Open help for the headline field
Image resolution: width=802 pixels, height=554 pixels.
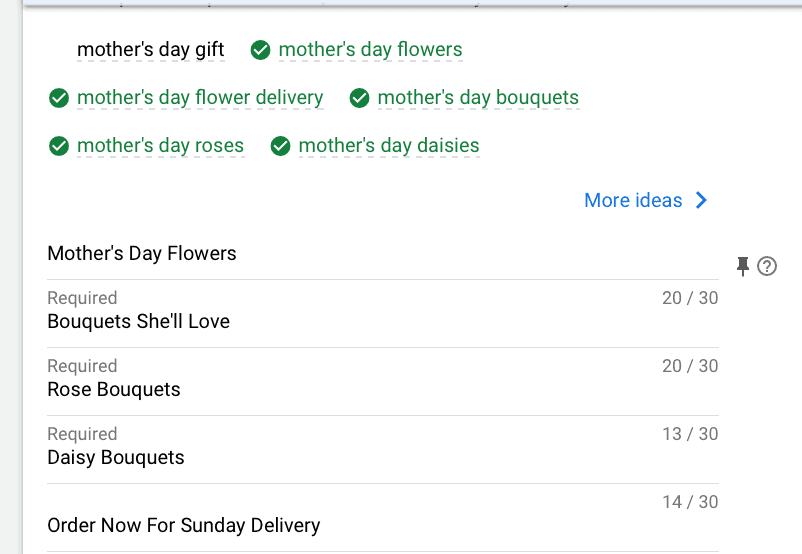pyautogui.click(x=767, y=266)
